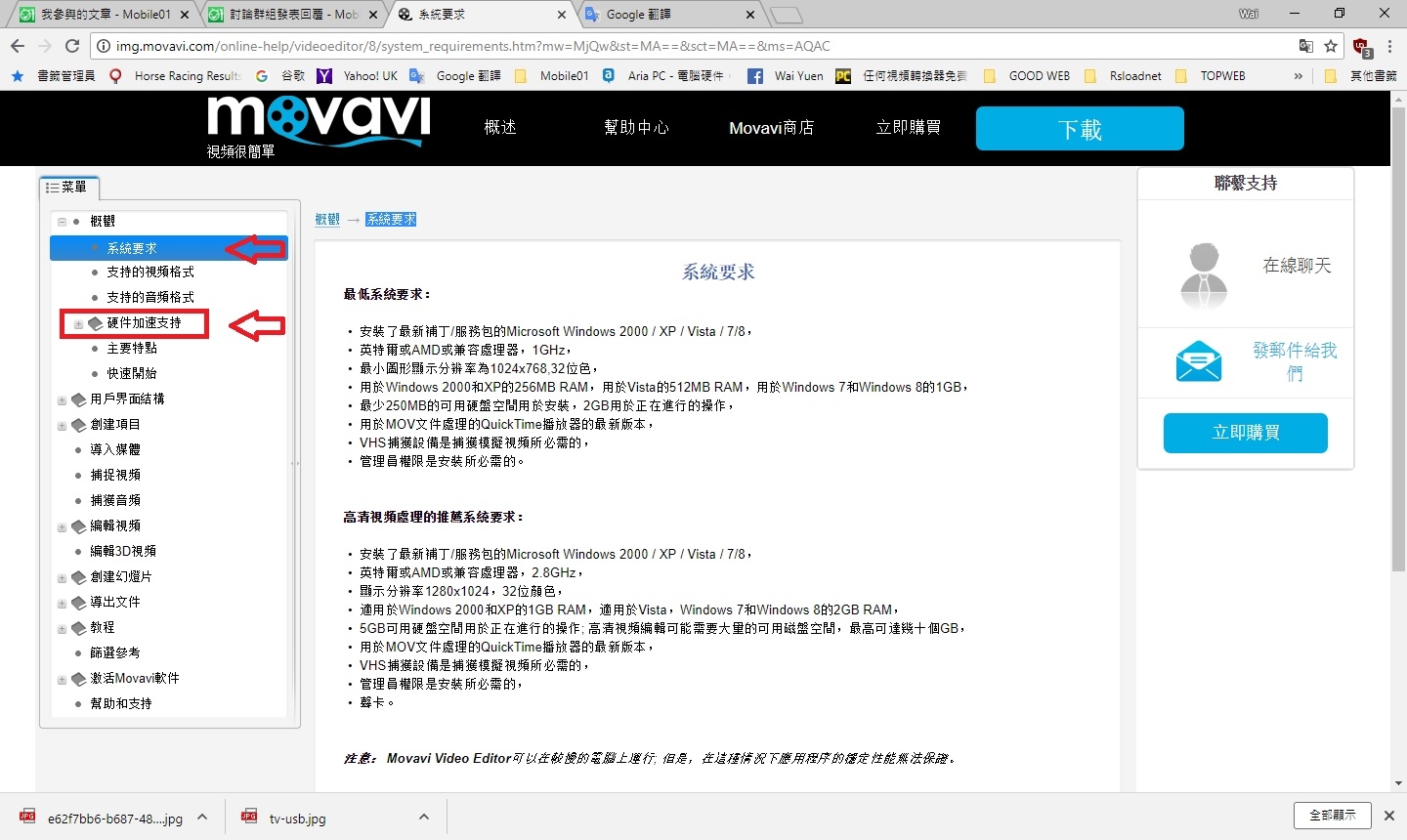The height and width of the screenshot is (840, 1407).
Task: Bookmark this page with star icon
Action: pyautogui.click(x=1331, y=46)
